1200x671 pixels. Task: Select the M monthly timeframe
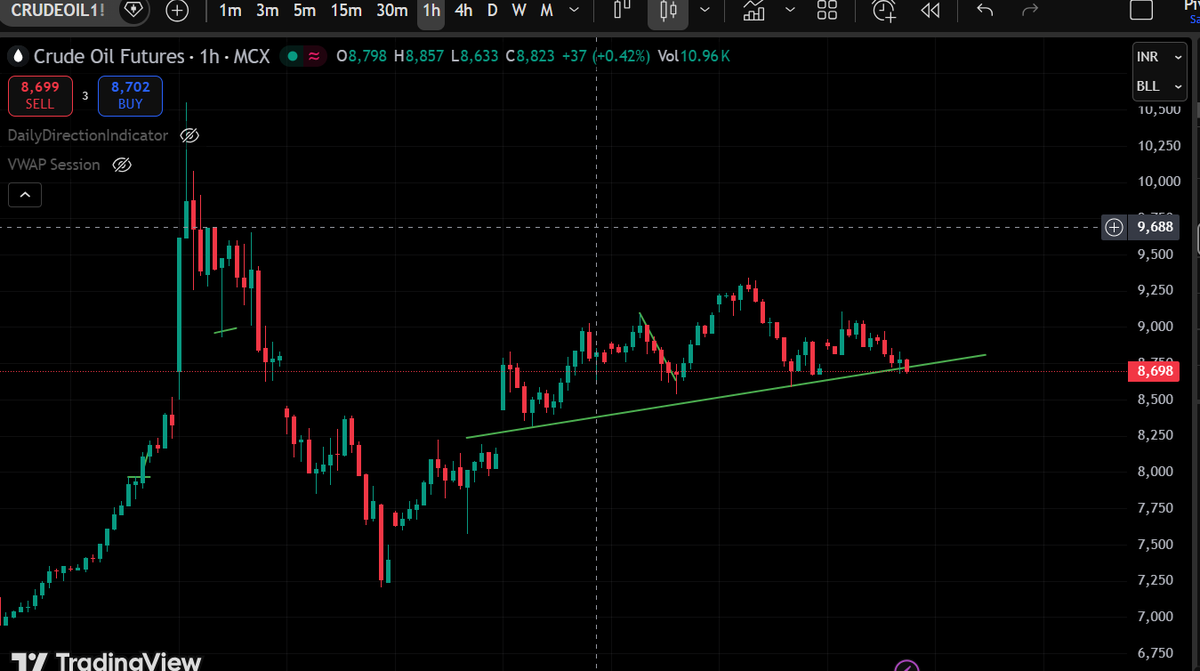point(546,10)
